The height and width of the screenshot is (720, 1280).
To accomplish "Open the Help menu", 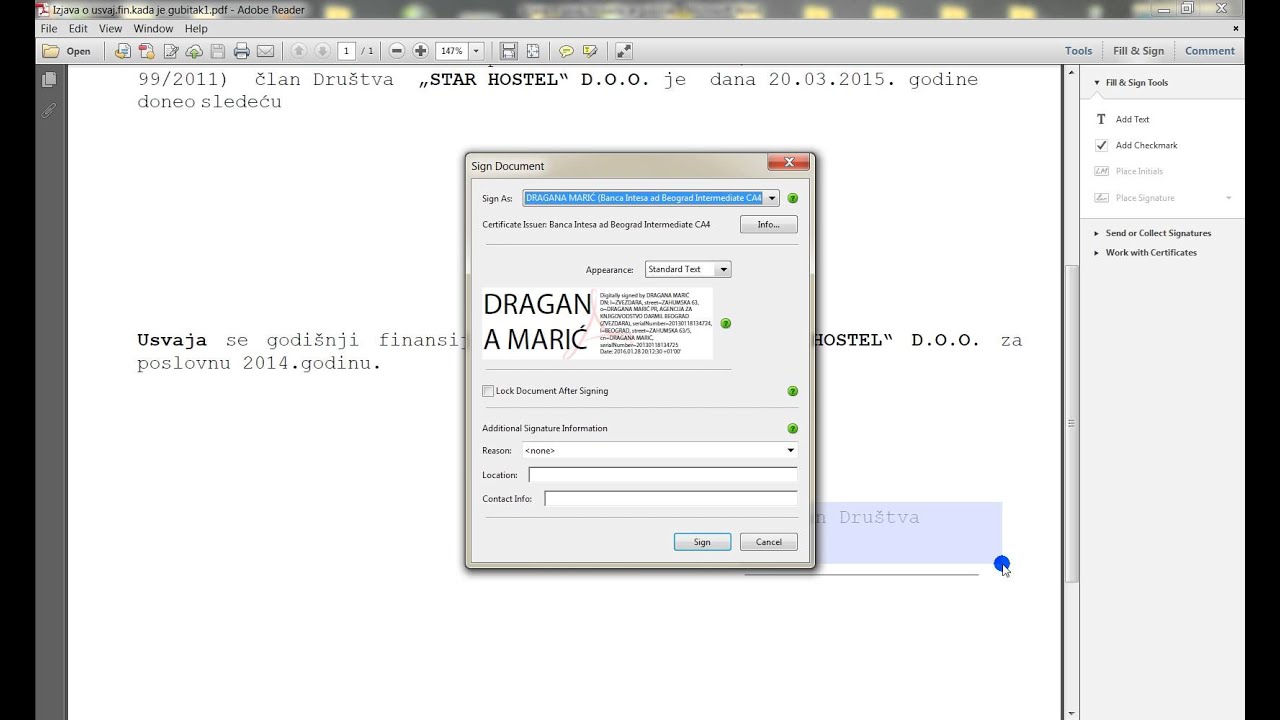I will (x=196, y=29).
